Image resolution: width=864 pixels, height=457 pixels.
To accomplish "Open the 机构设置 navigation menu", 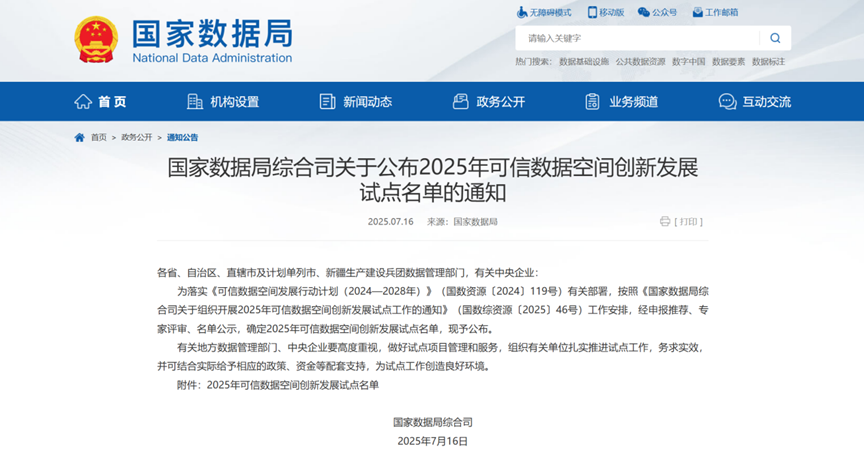I will pos(235,101).
